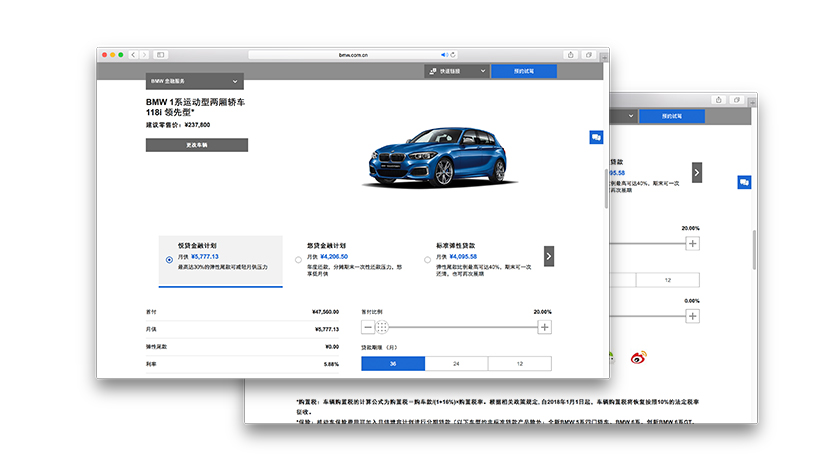840x473 pixels.
Task: Click the back window vertical scrollbar
Action: pyautogui.click(x=754, y=250)
